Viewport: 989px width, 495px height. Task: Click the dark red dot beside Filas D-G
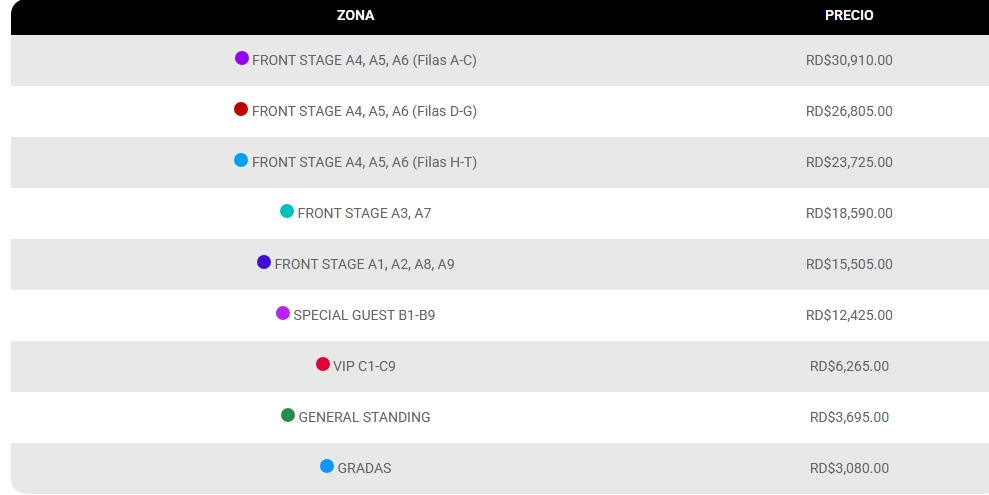tap(241, 109)
